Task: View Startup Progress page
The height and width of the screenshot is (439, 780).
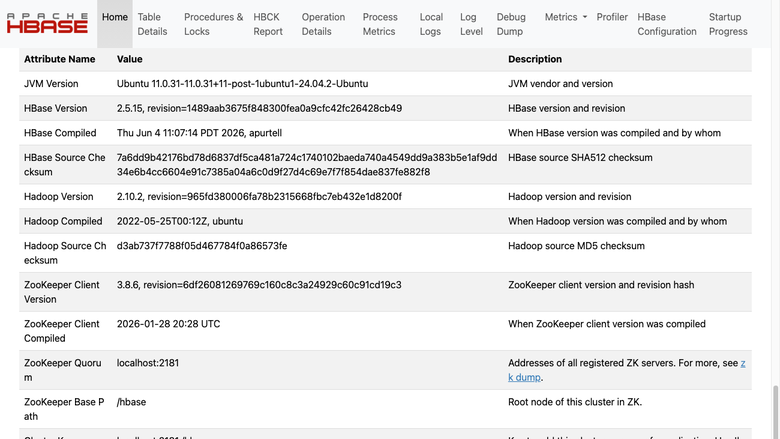Action: pos(728,24)
